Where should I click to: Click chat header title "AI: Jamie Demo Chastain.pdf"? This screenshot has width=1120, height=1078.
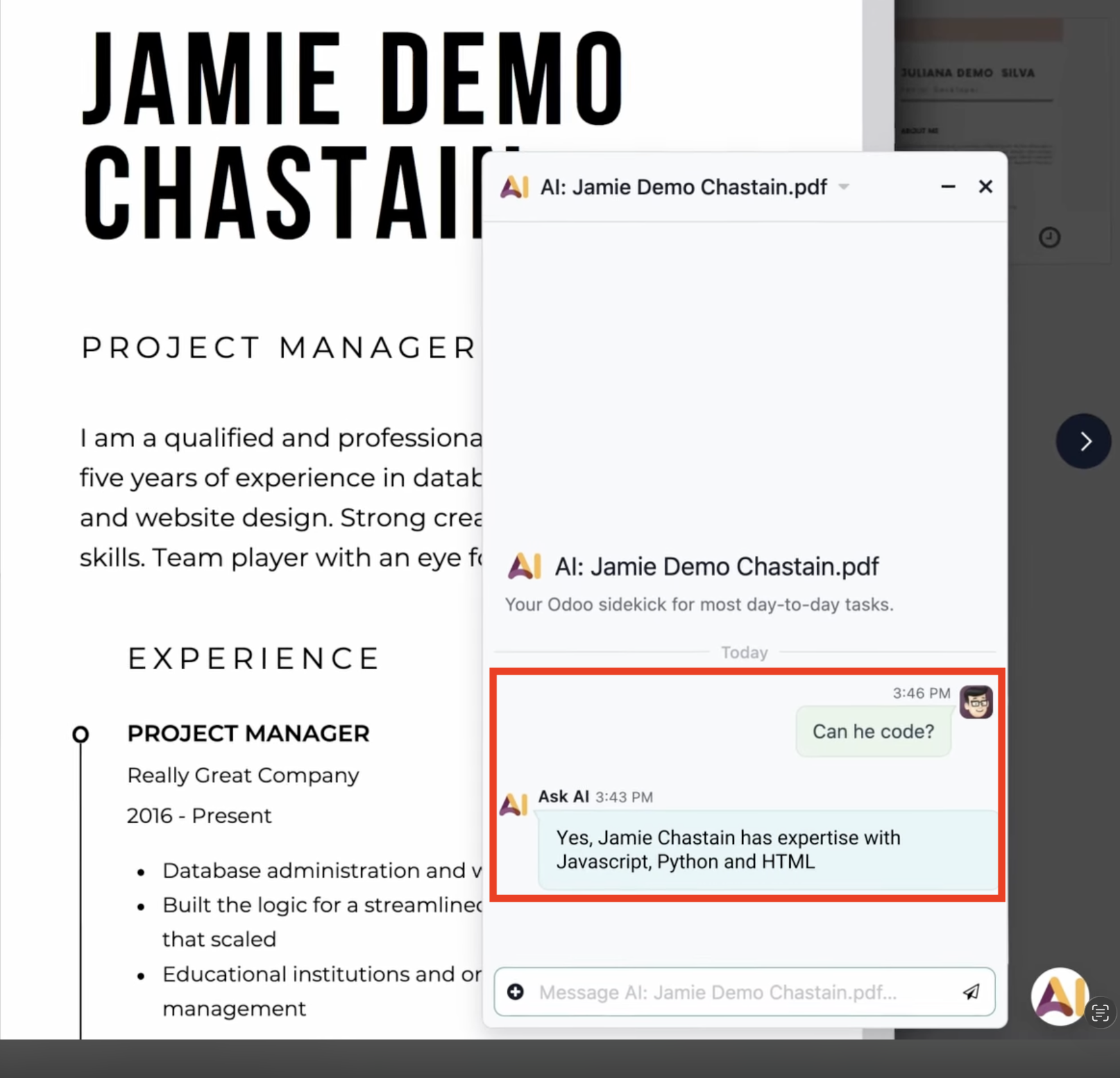(x=683, y=187)
